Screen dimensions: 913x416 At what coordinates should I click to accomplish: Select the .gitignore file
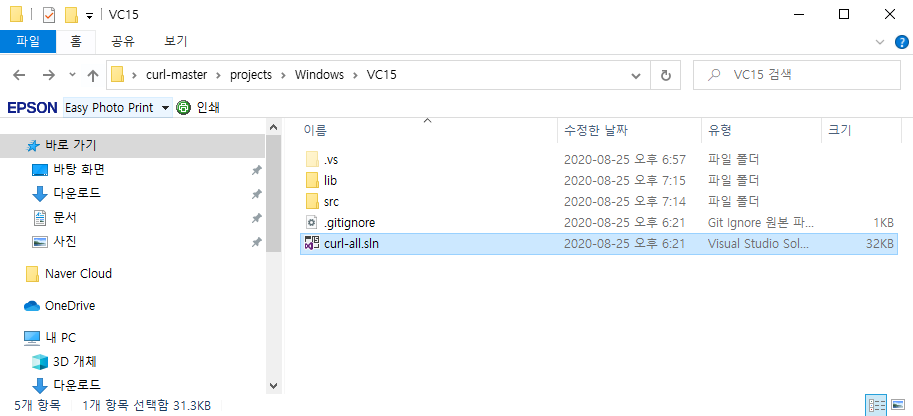349,222
